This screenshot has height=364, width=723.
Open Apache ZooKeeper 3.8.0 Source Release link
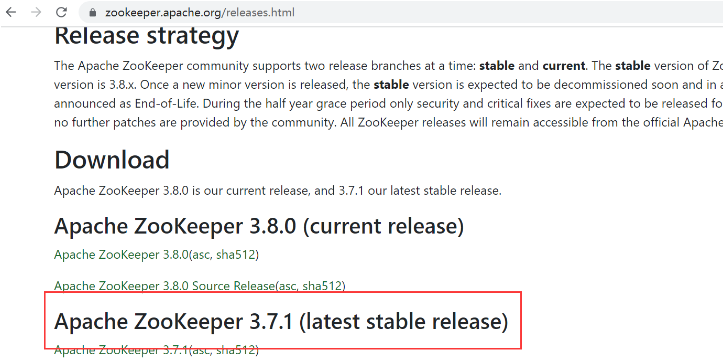point(164,286)
